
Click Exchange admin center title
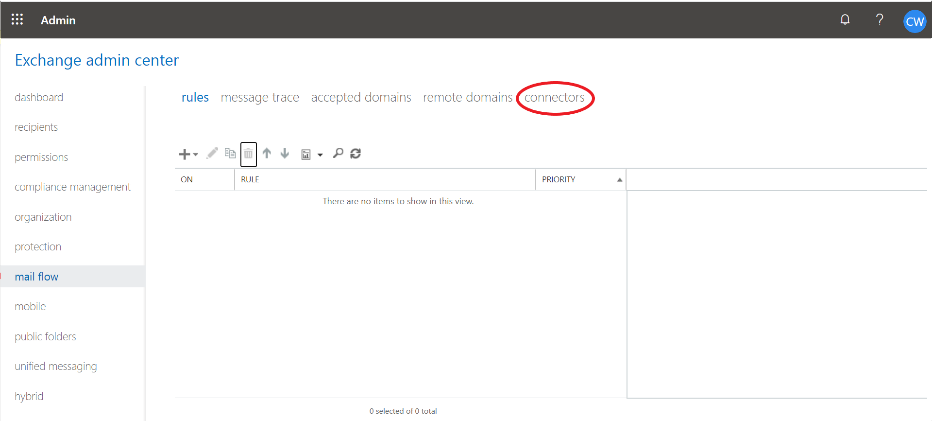(x=97, y=60)
